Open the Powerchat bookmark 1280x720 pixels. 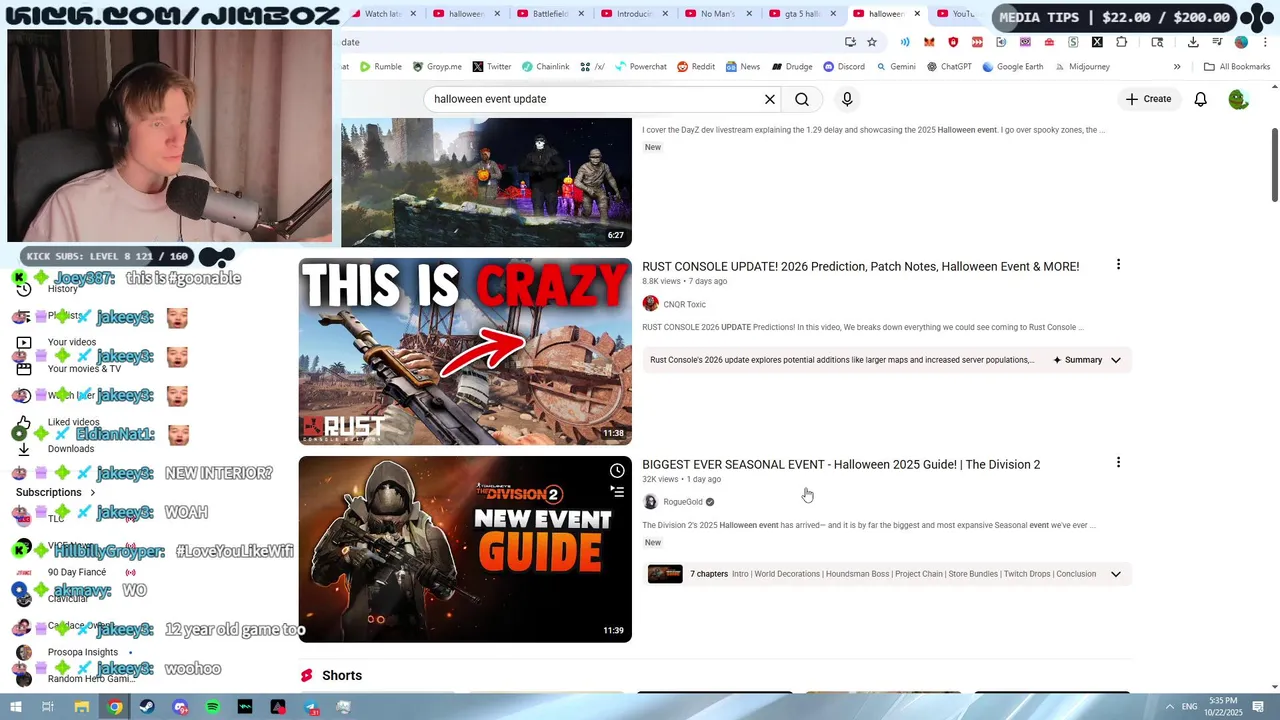point(640,67)
